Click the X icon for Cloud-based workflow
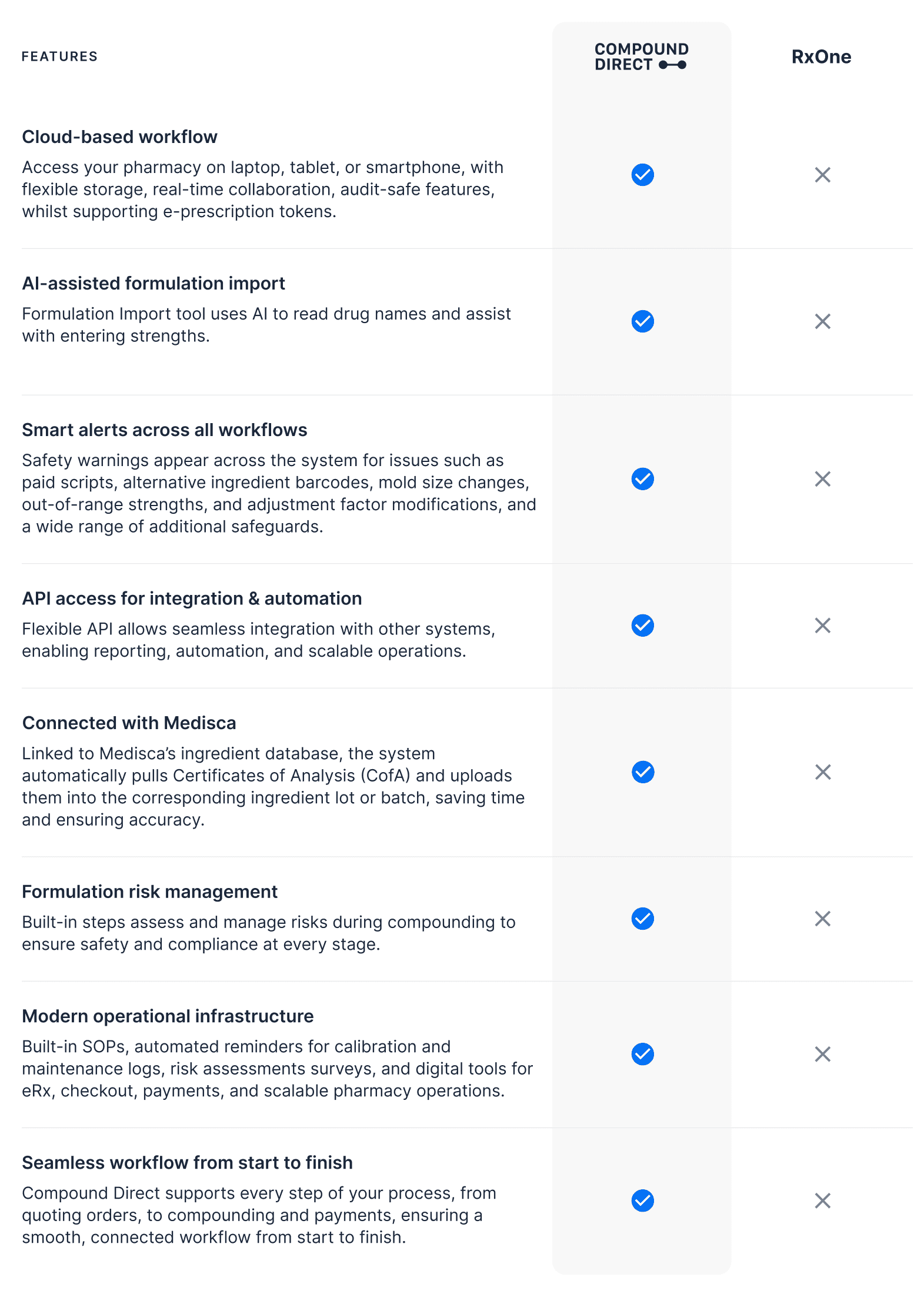 pos(822,175)
